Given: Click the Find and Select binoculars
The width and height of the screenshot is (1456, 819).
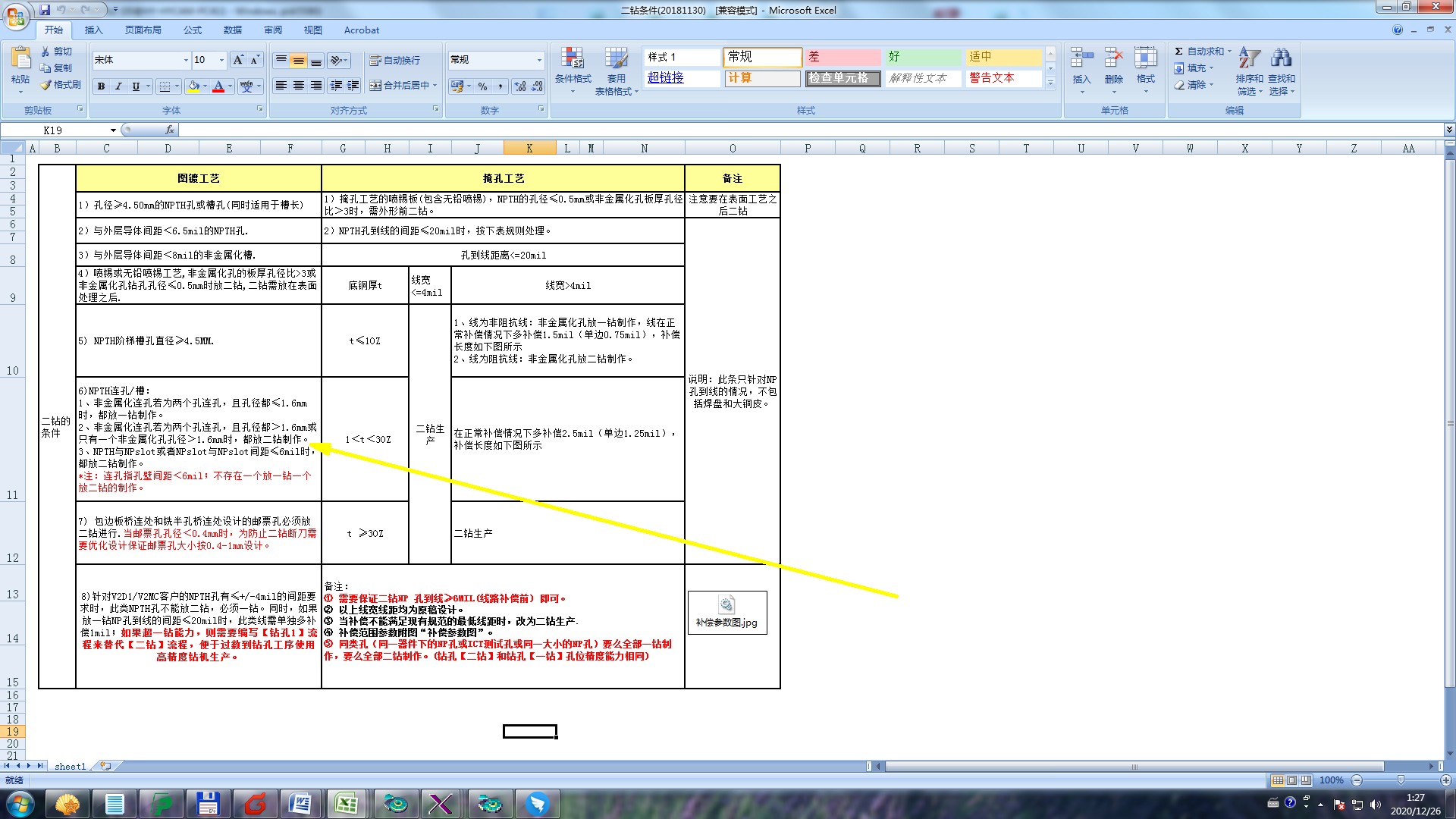Looking at the screenshot, I should [1282, 59].
